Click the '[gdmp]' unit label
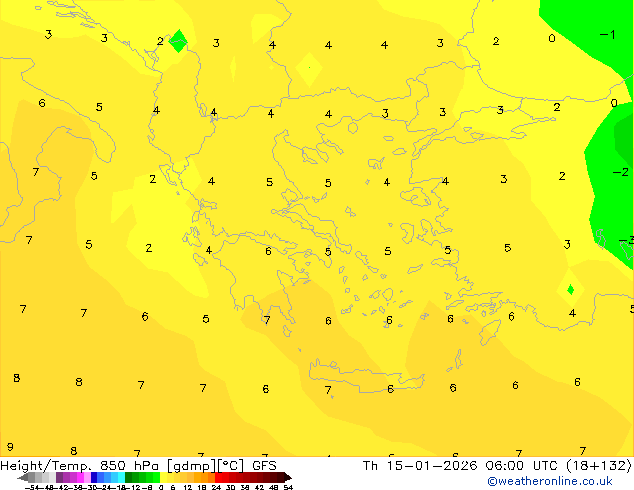 (x=192, y=466)
